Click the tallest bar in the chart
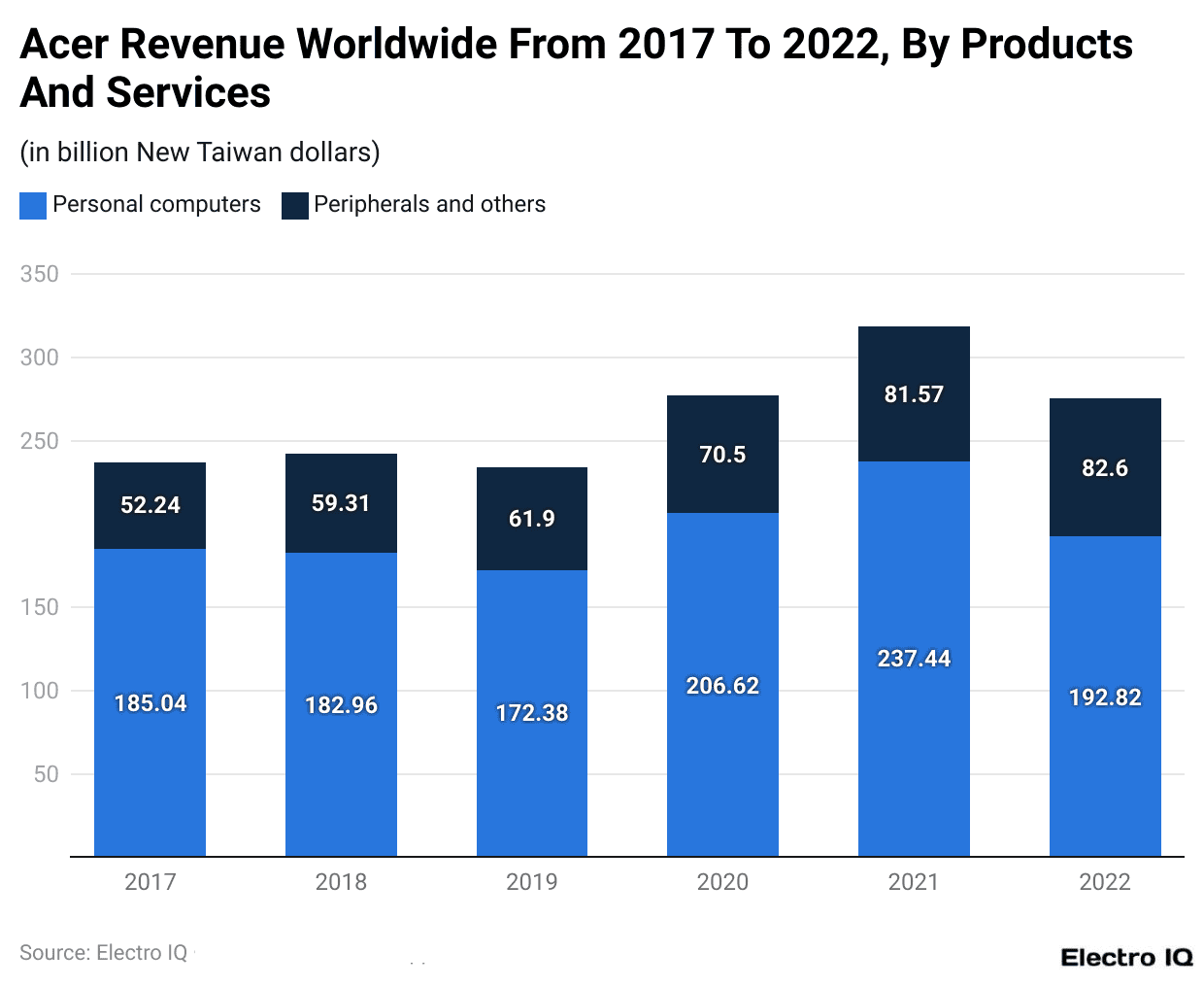Screen dimensions: 1204x987 [914, 583]
